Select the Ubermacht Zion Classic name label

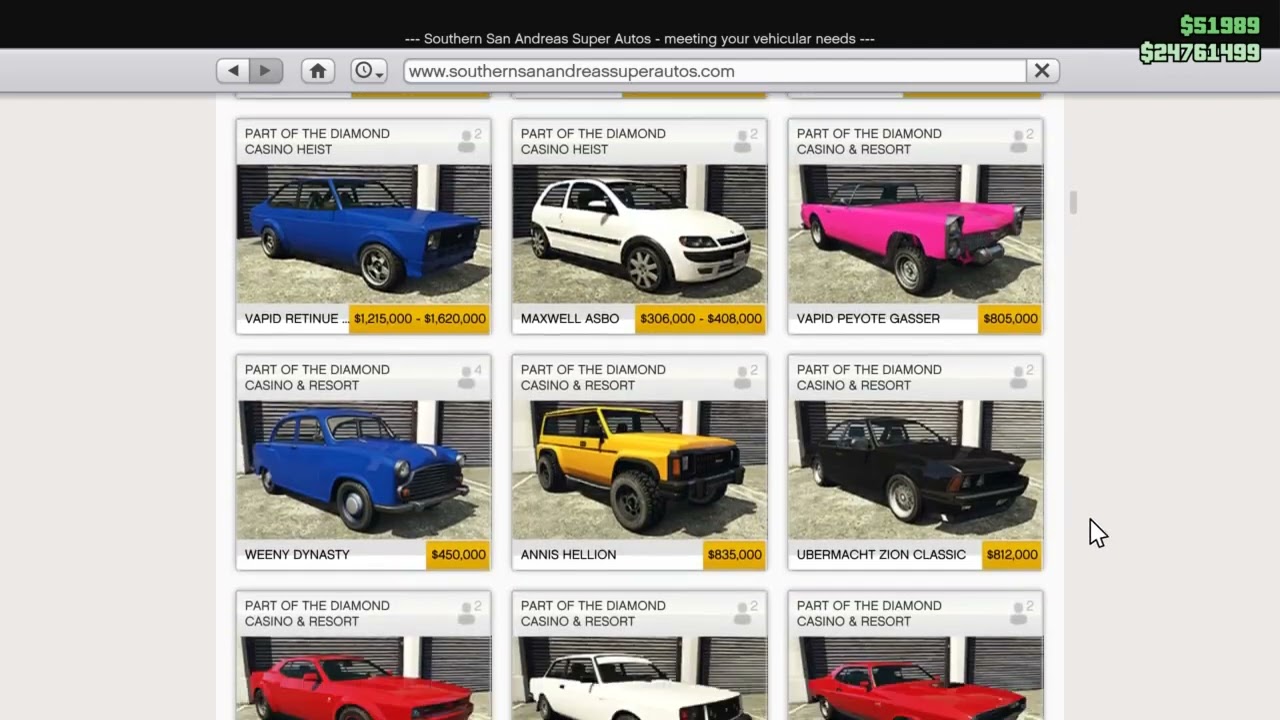pos(881,555)
